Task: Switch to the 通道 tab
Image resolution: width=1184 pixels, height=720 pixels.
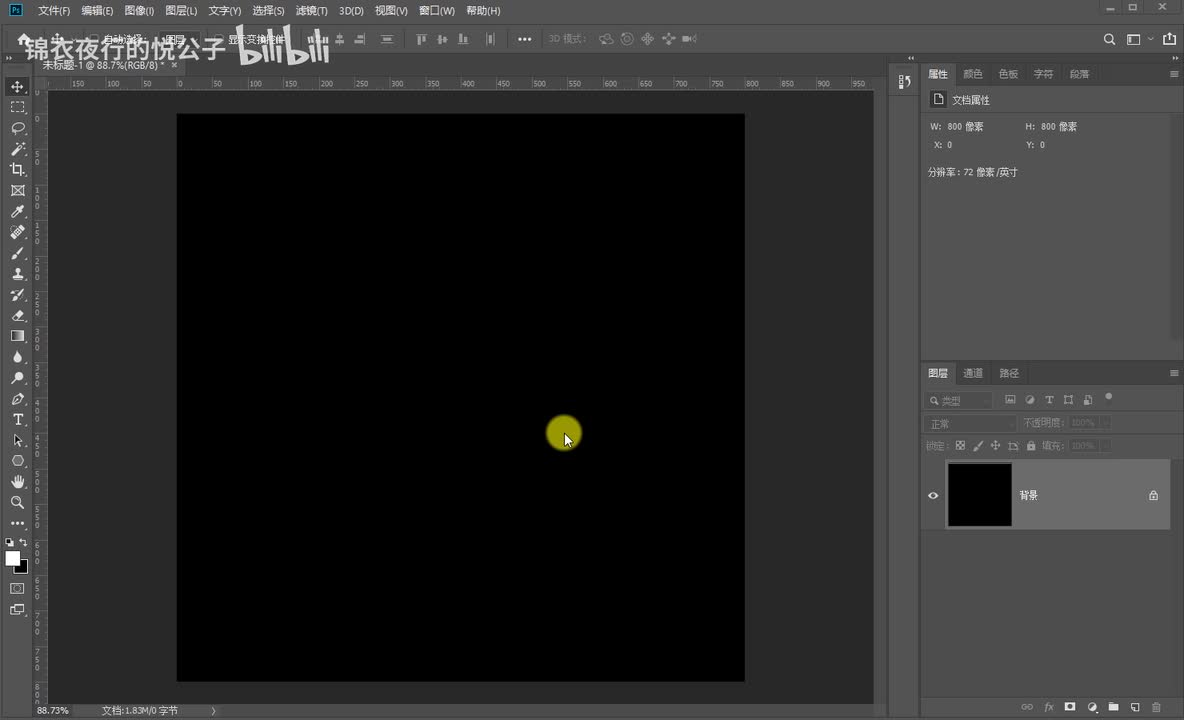Action: pyautogui.click(x=973, y=373)
